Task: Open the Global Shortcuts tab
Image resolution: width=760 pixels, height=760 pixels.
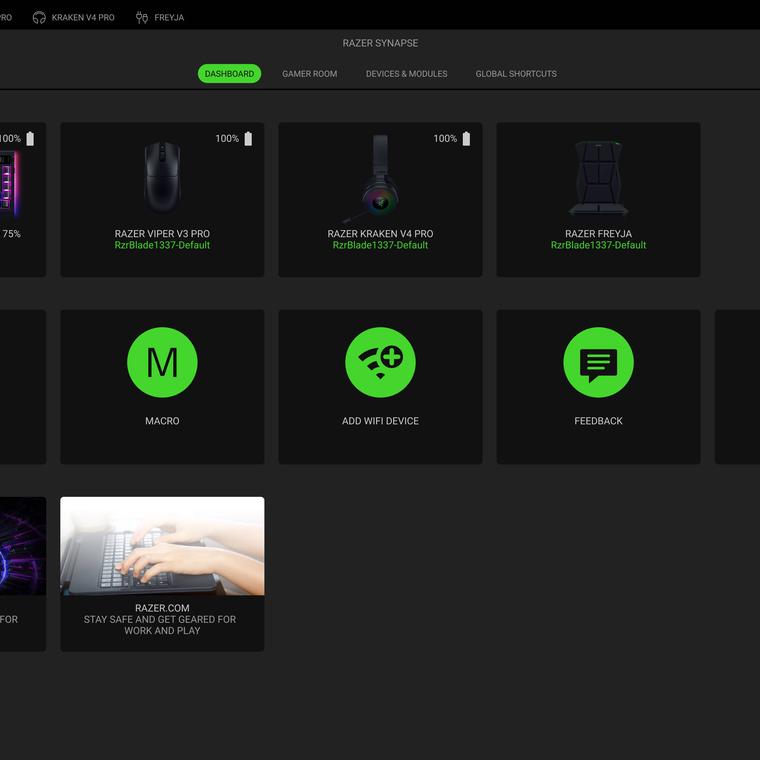Action: click(x=516, y=74)
